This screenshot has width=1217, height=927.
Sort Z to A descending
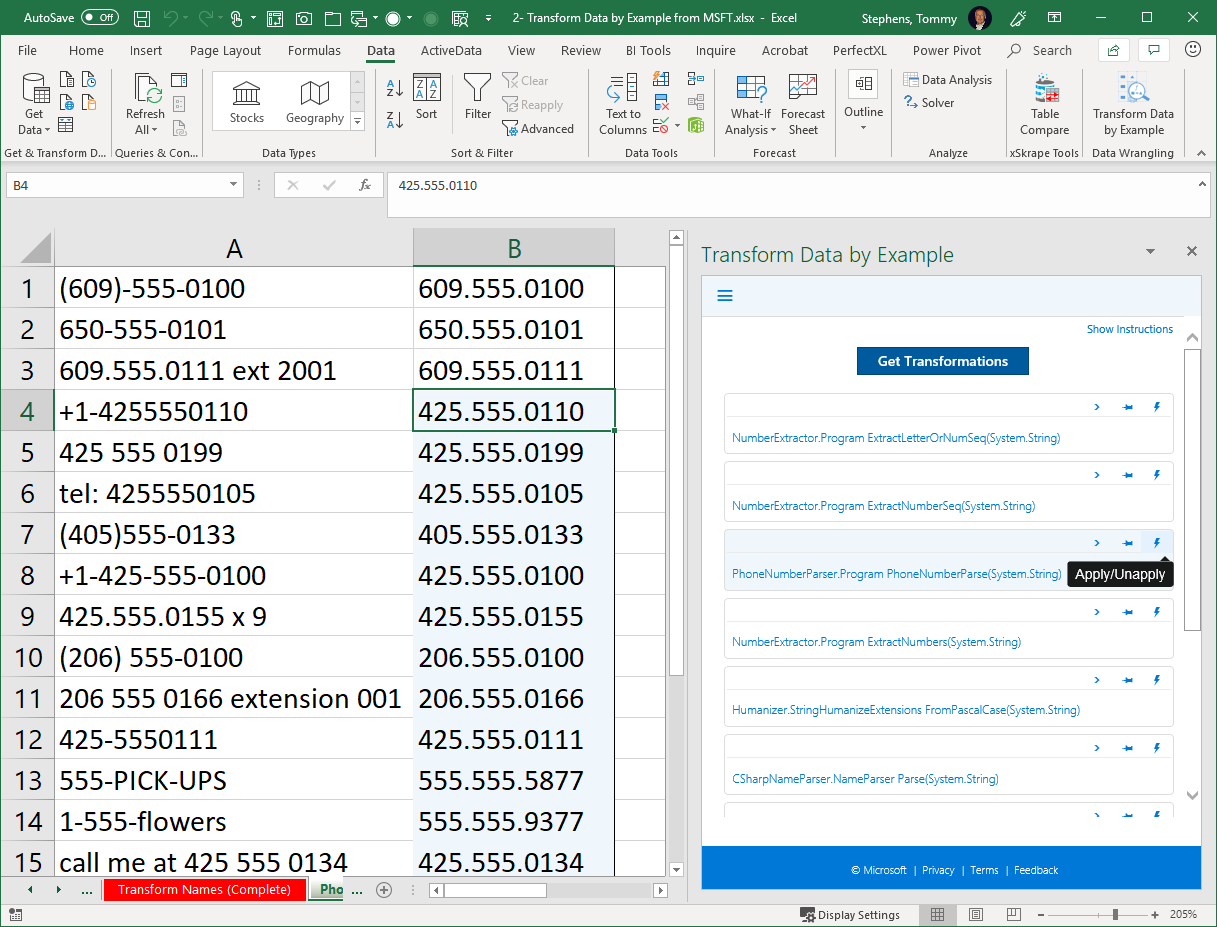[395, 119]
